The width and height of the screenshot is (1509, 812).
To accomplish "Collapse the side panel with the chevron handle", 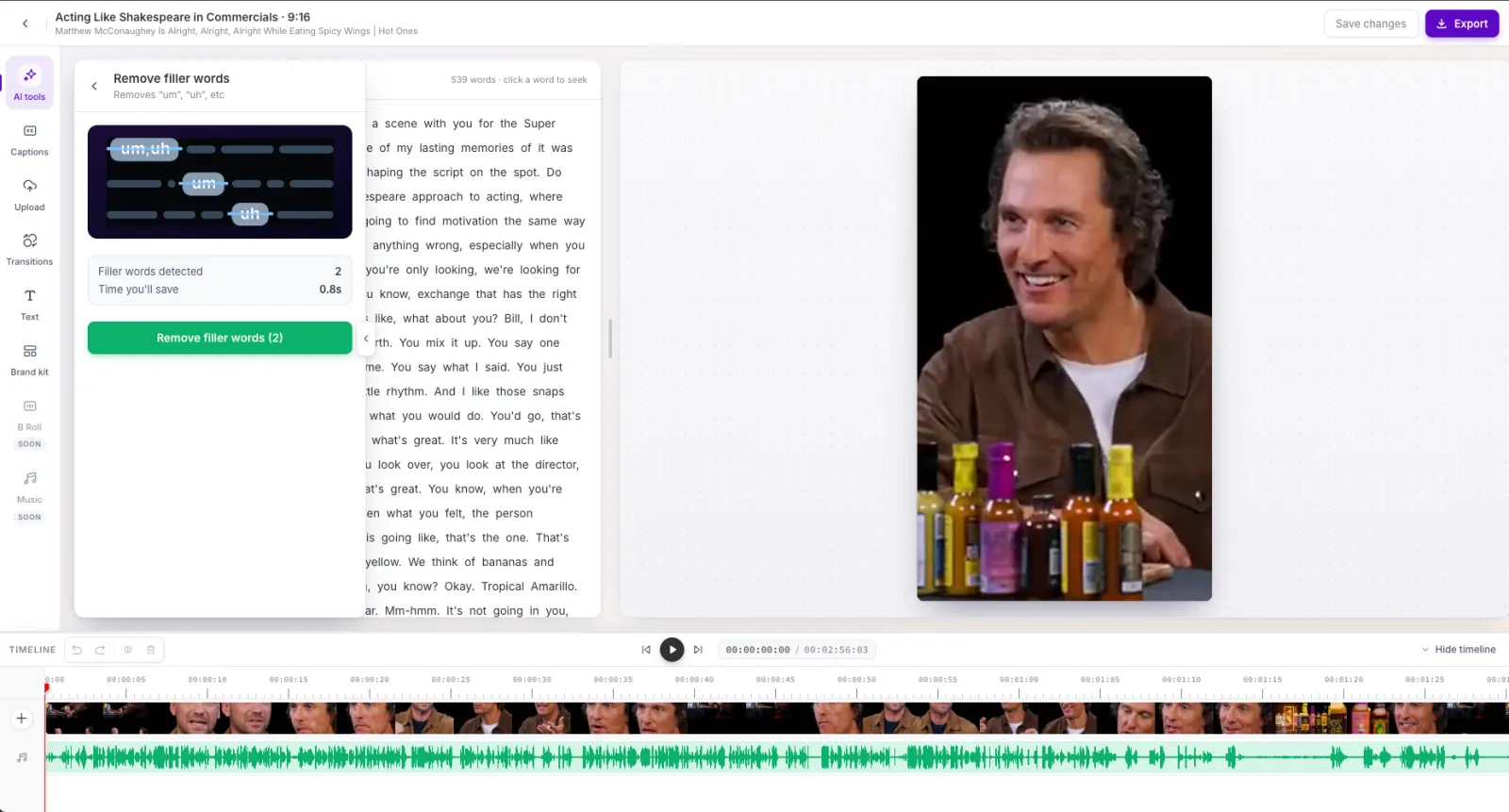I will tap(366, 339).
